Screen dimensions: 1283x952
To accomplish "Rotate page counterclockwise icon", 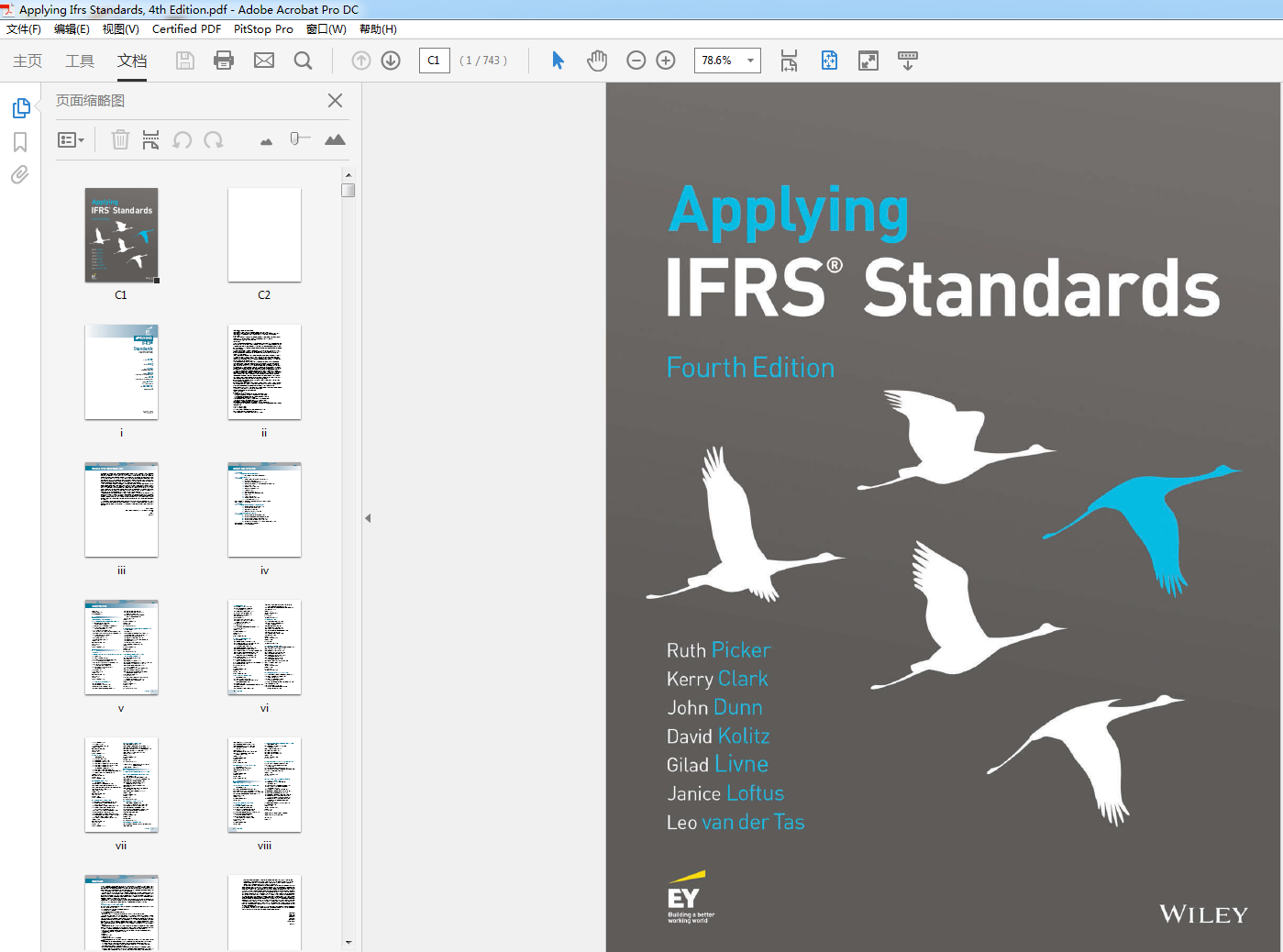I will [182, 139].
